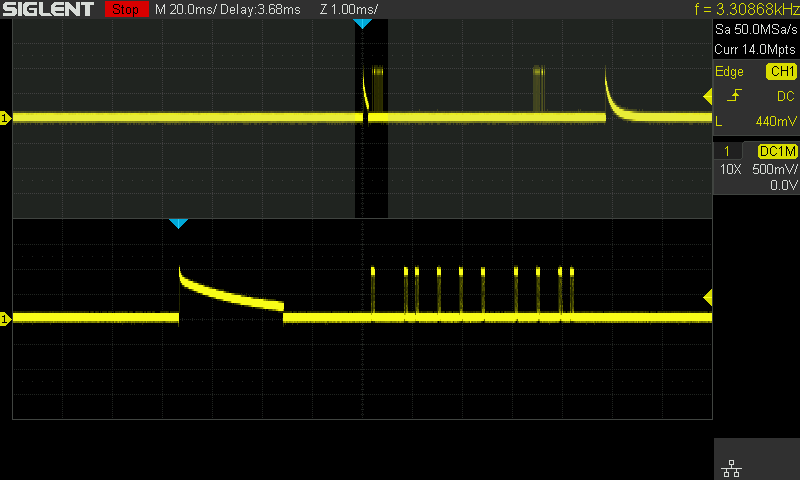
Task: Click the yellow trigger level arrow in the zoom window
Action: tap(707, 297)
